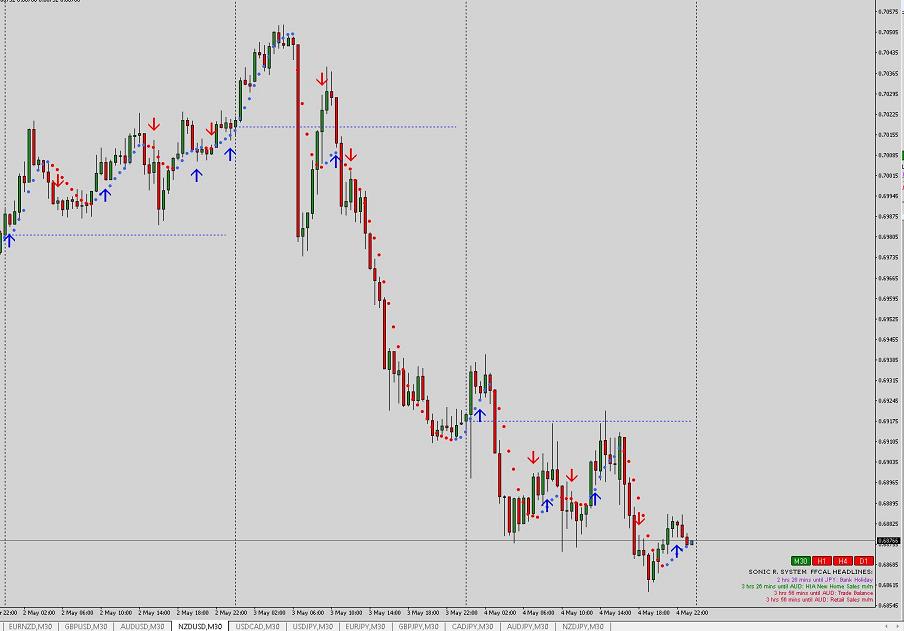Screen dimensions: 904x631
Task: Click the green M30 timeframe badge
Action: click(x=800, y=561)
